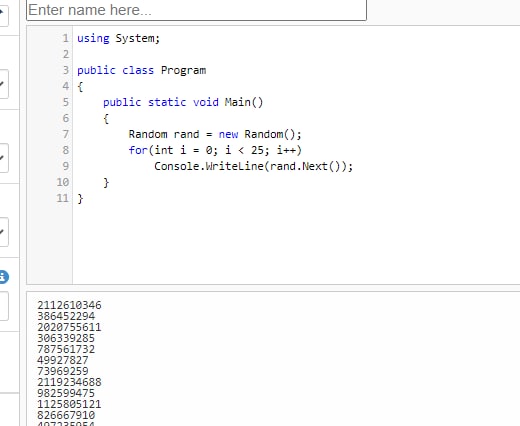The image size is (520, 426).
Task: Click the for loop line with "i < 25"
Action: pyautogui.click(x=215, y=150)
